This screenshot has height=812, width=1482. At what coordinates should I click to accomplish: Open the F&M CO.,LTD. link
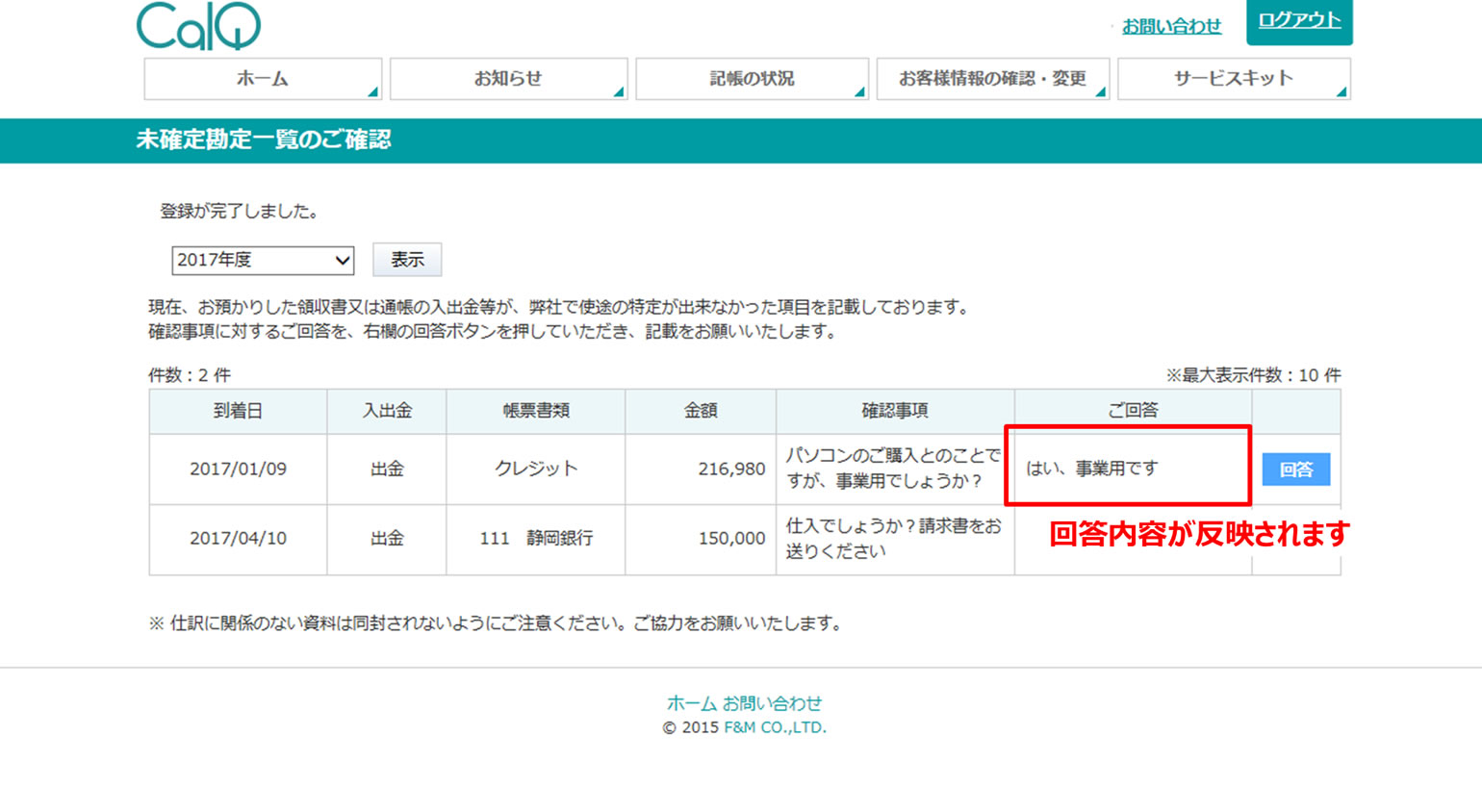pos(775,727)
